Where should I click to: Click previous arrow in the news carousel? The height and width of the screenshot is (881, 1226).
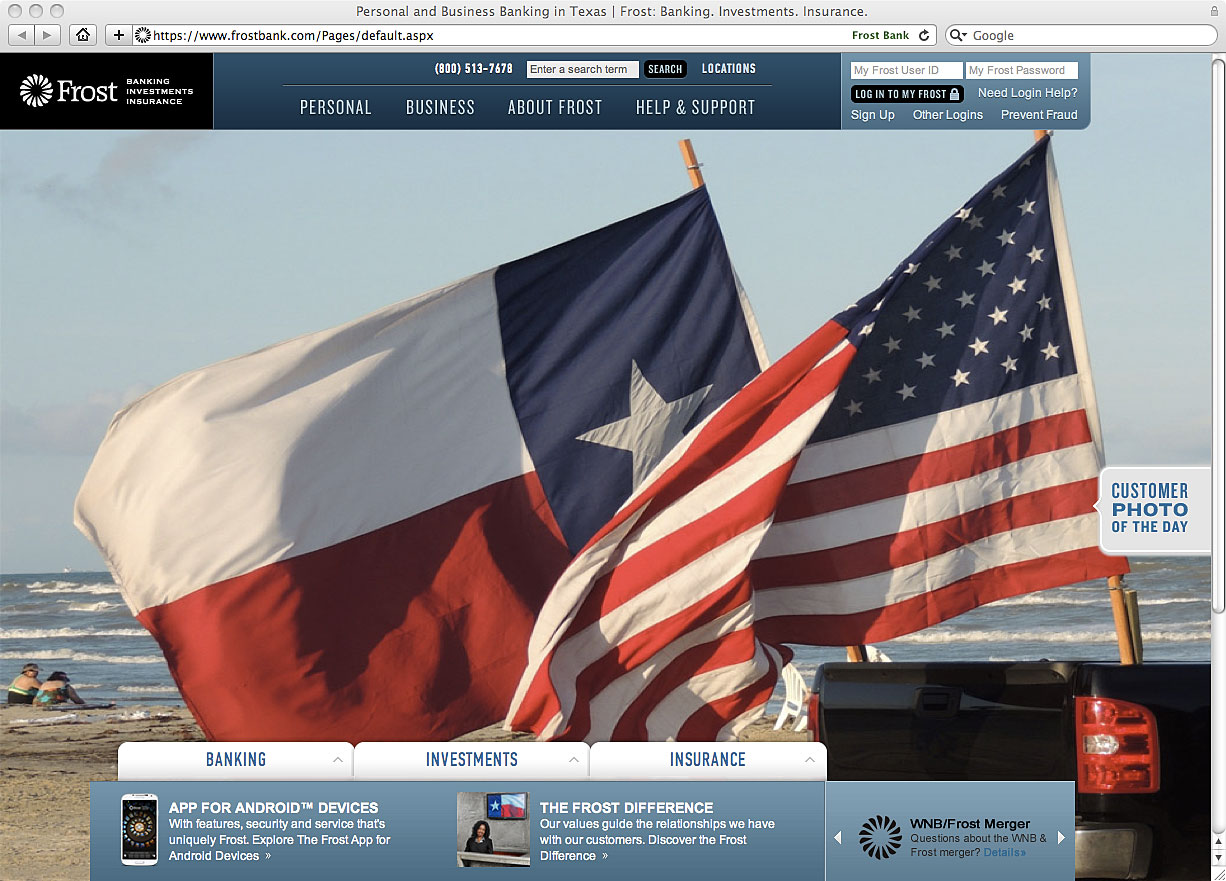(x=838, y=838)
